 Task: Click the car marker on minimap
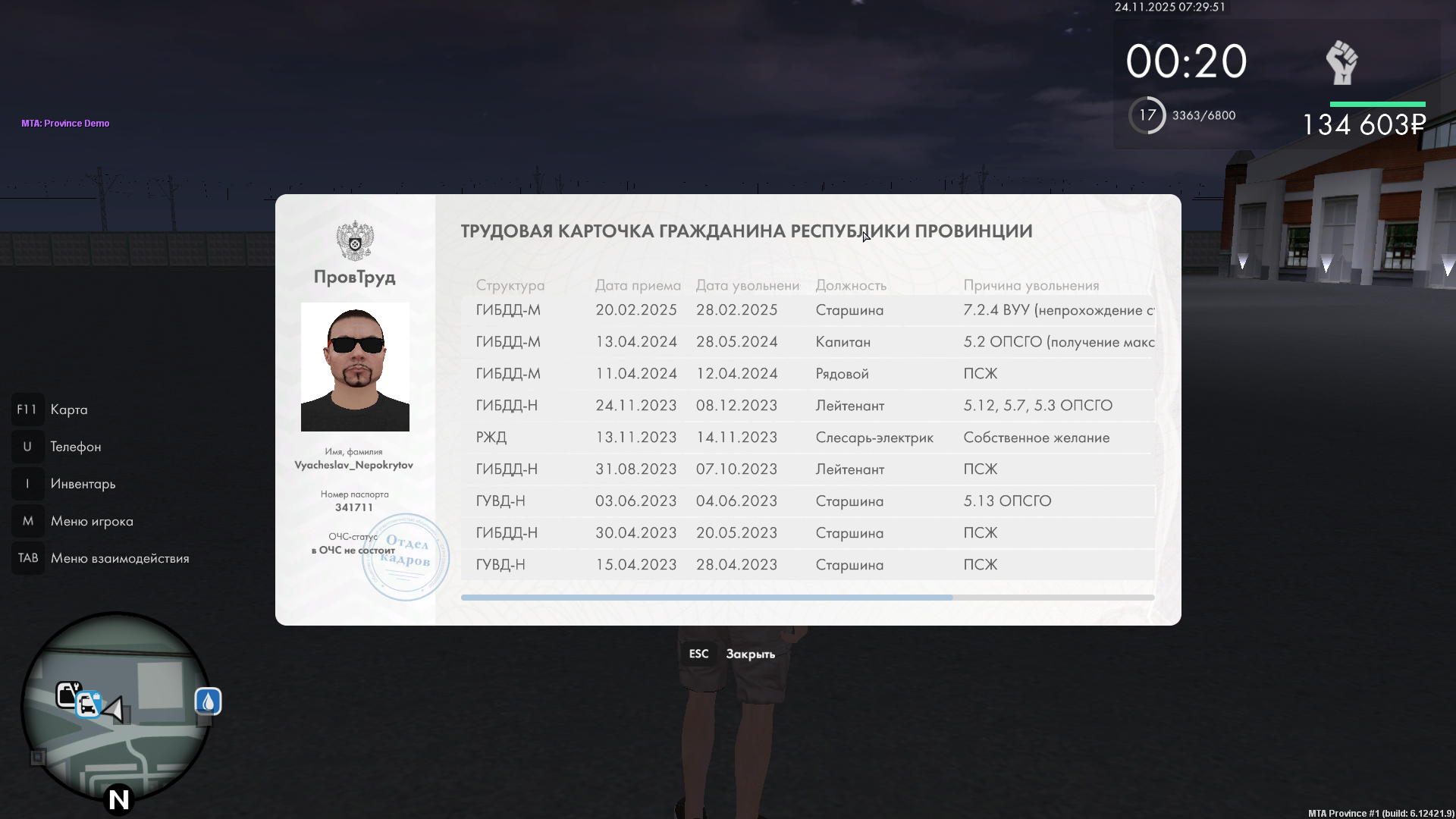pos(88,704)
